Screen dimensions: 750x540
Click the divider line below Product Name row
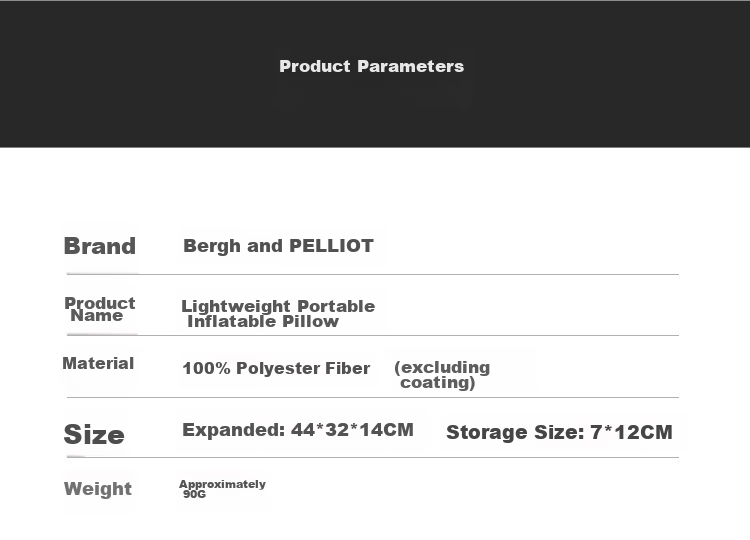[373, 335]
